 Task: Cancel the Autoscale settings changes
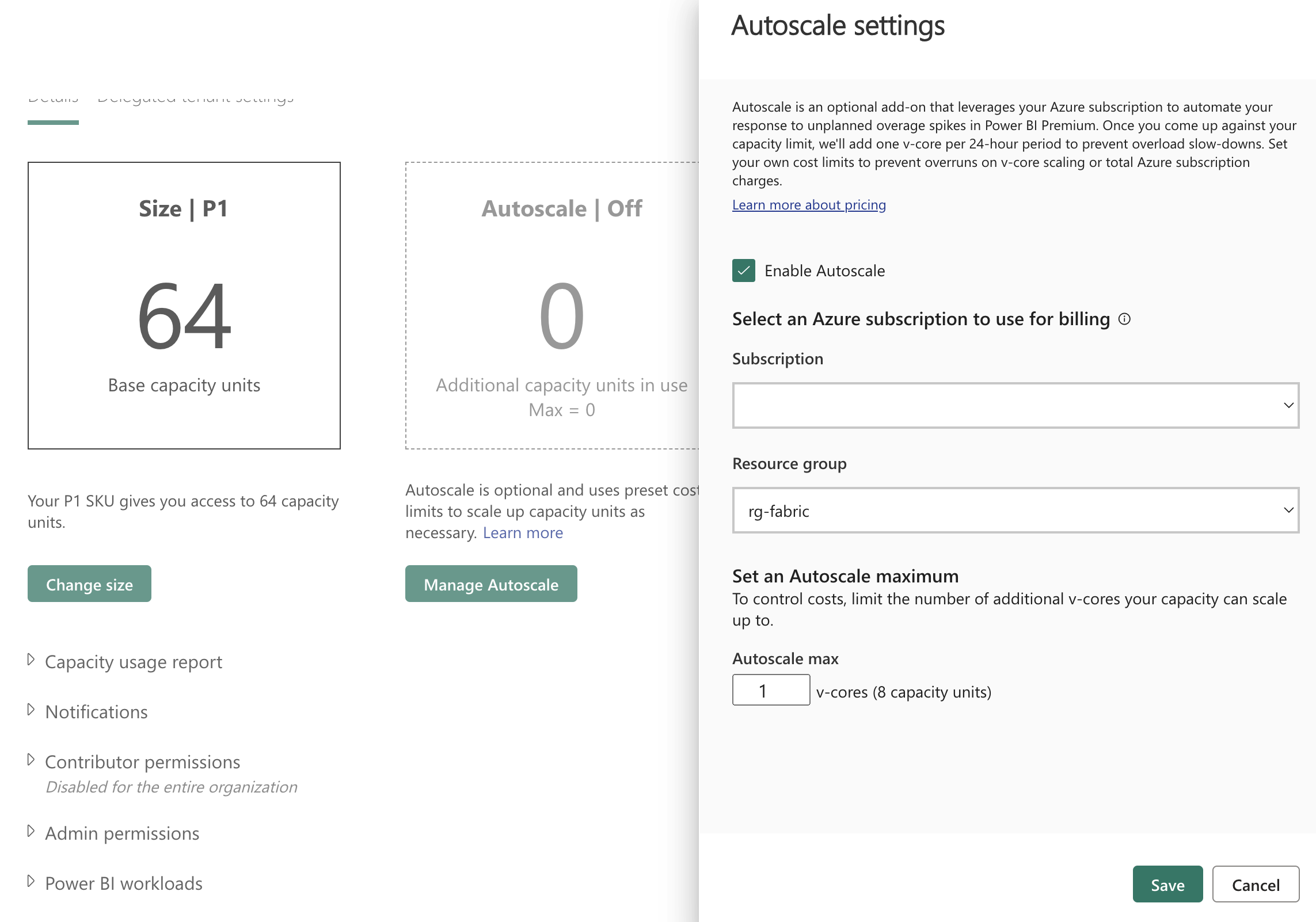coord(1256,884)
